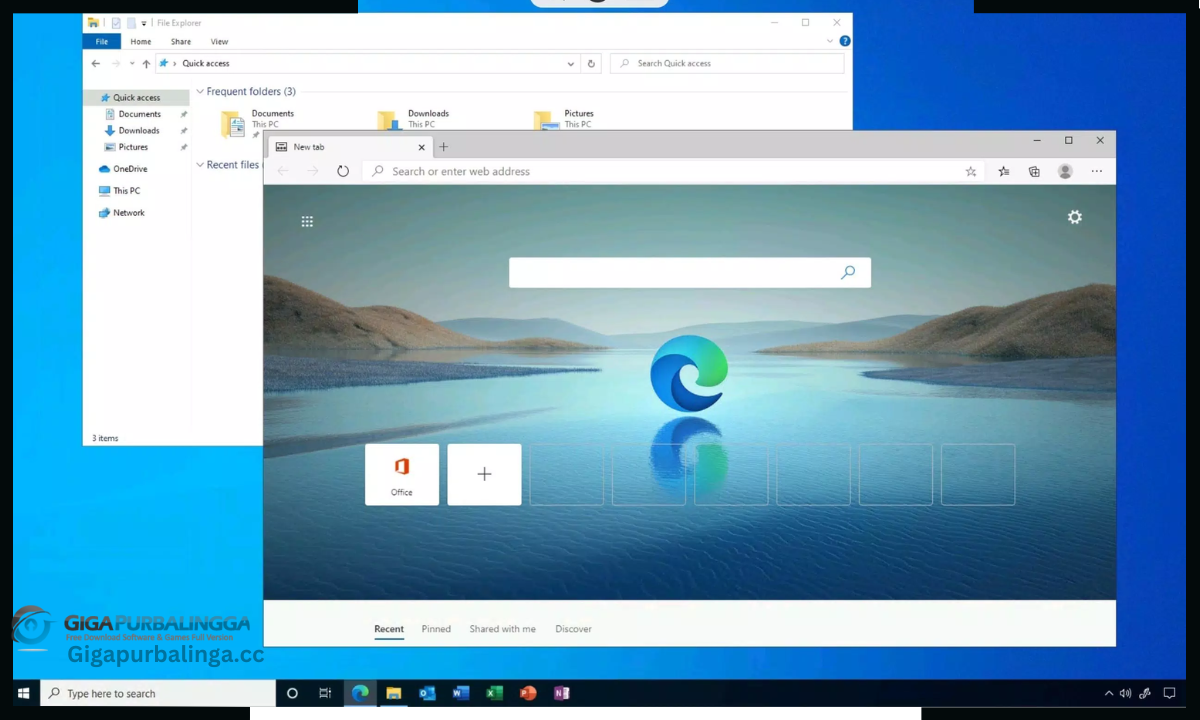1200x720 pixels.
Task: Launch Word from the taskbar
Action: 461,693
